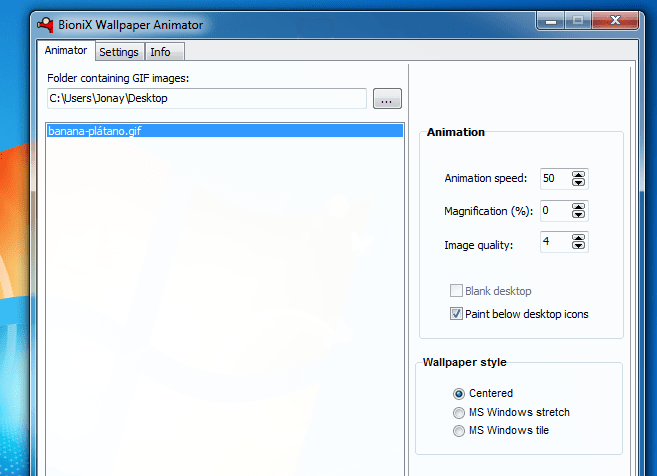Screen dimensions: 657x476
Task: Increase Magnification with up arrow
Action: coord(578,207)
